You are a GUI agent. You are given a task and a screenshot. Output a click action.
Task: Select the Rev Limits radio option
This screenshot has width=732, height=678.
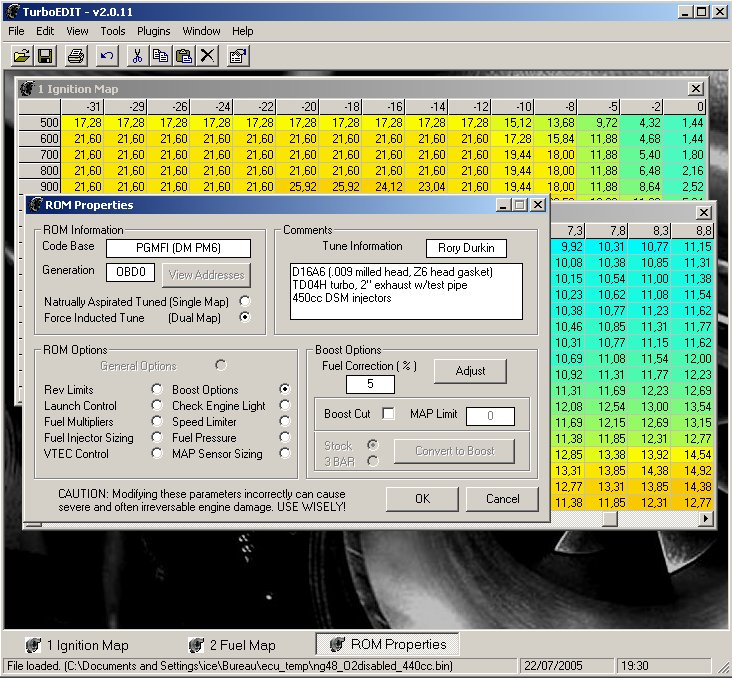(x=157, y=389)
